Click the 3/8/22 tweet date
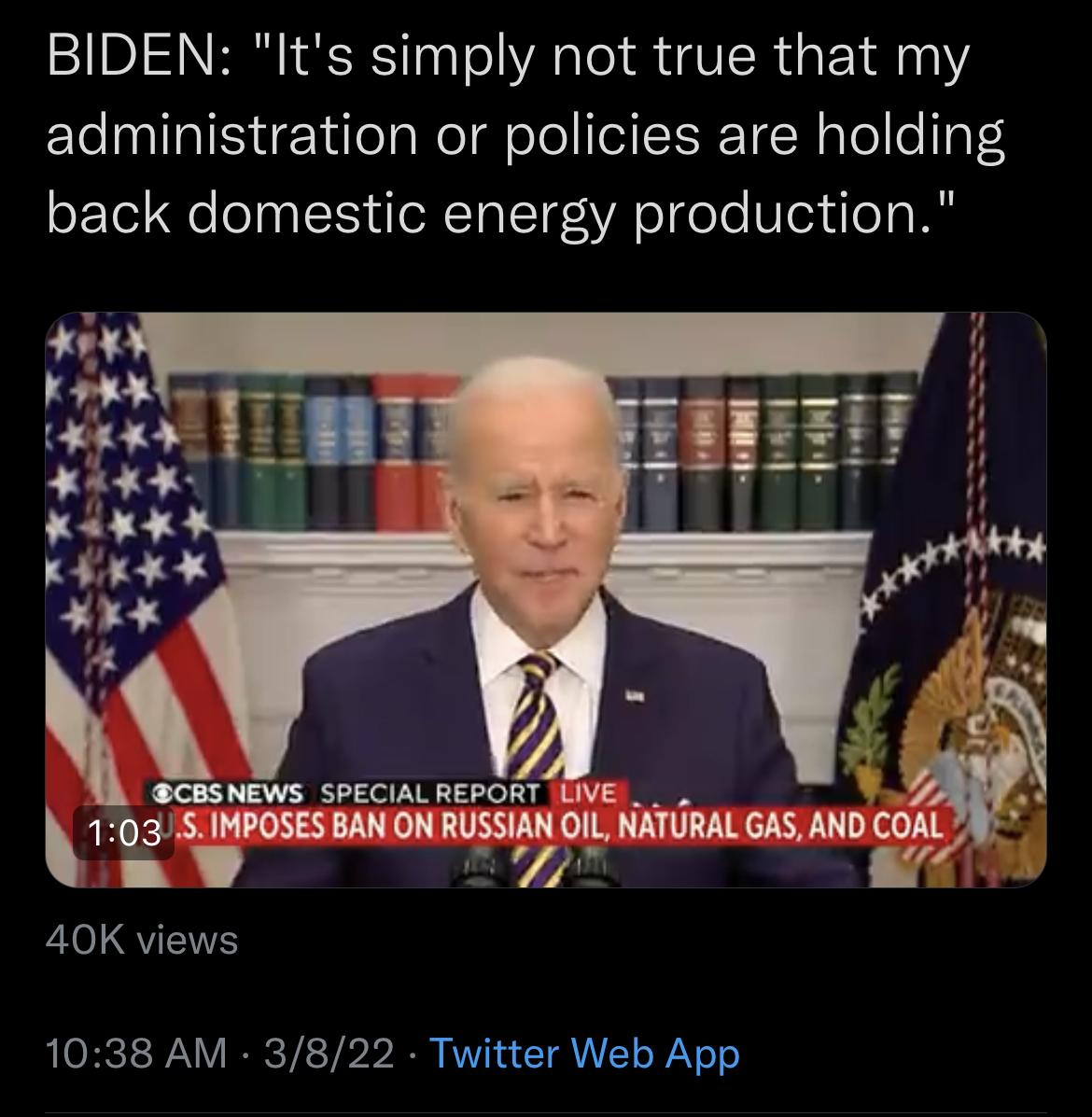 pyautogui.click(x=329, y=1053)
